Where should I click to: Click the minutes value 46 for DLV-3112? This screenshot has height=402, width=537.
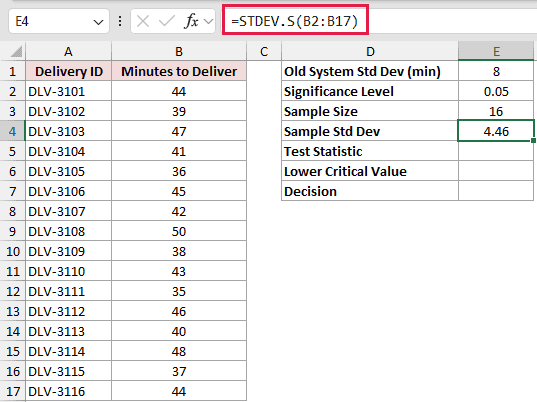[x=179, y=312]
